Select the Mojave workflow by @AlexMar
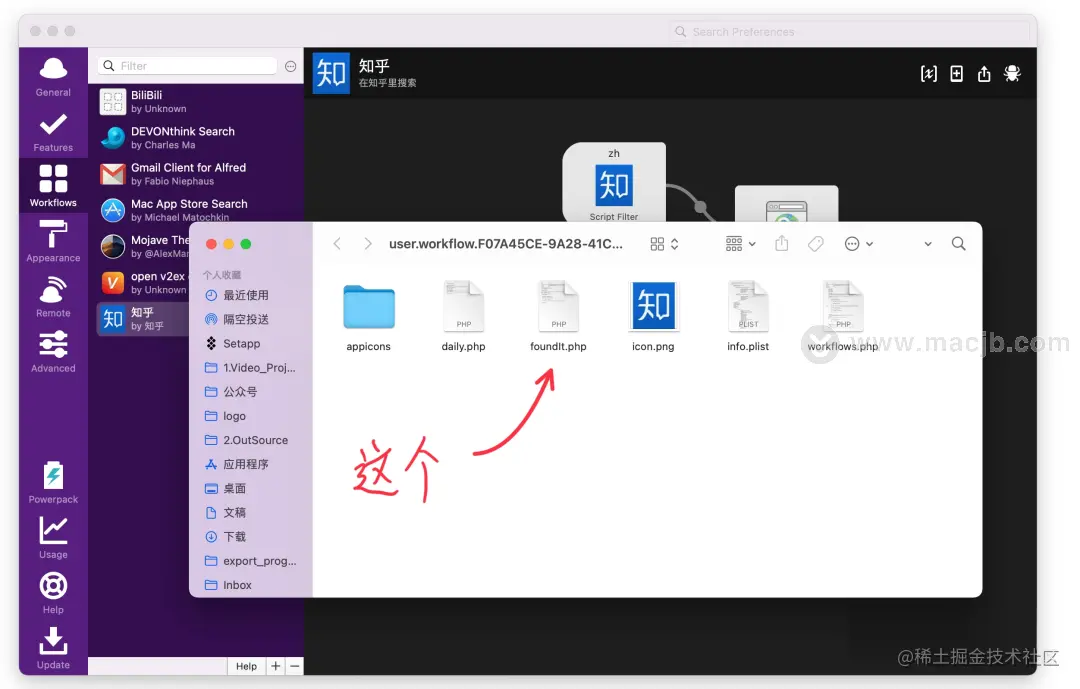The height and width of the screenshot is (689, 1080). point(143,247)
